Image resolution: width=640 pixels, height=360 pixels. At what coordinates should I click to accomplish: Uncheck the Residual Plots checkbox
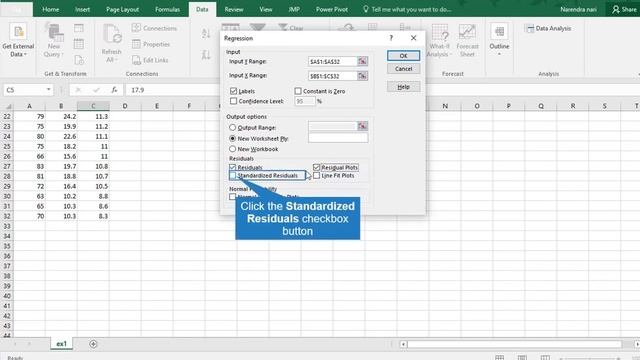pos(316,167)
